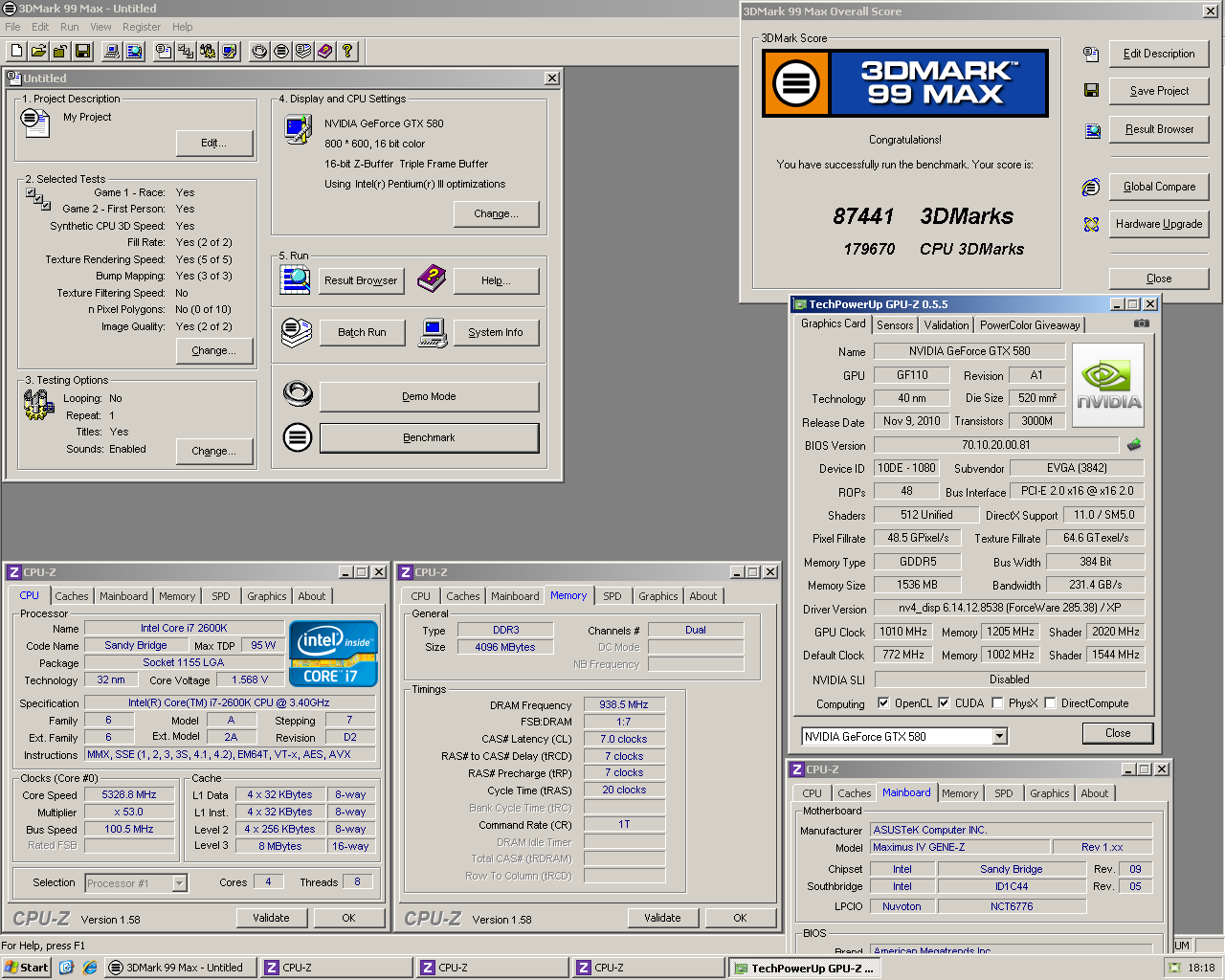Click the TechPowerUp GPU-Z taskbar button
The height and width of the screenshot is (980, 1225).
[x=804, y=969]
